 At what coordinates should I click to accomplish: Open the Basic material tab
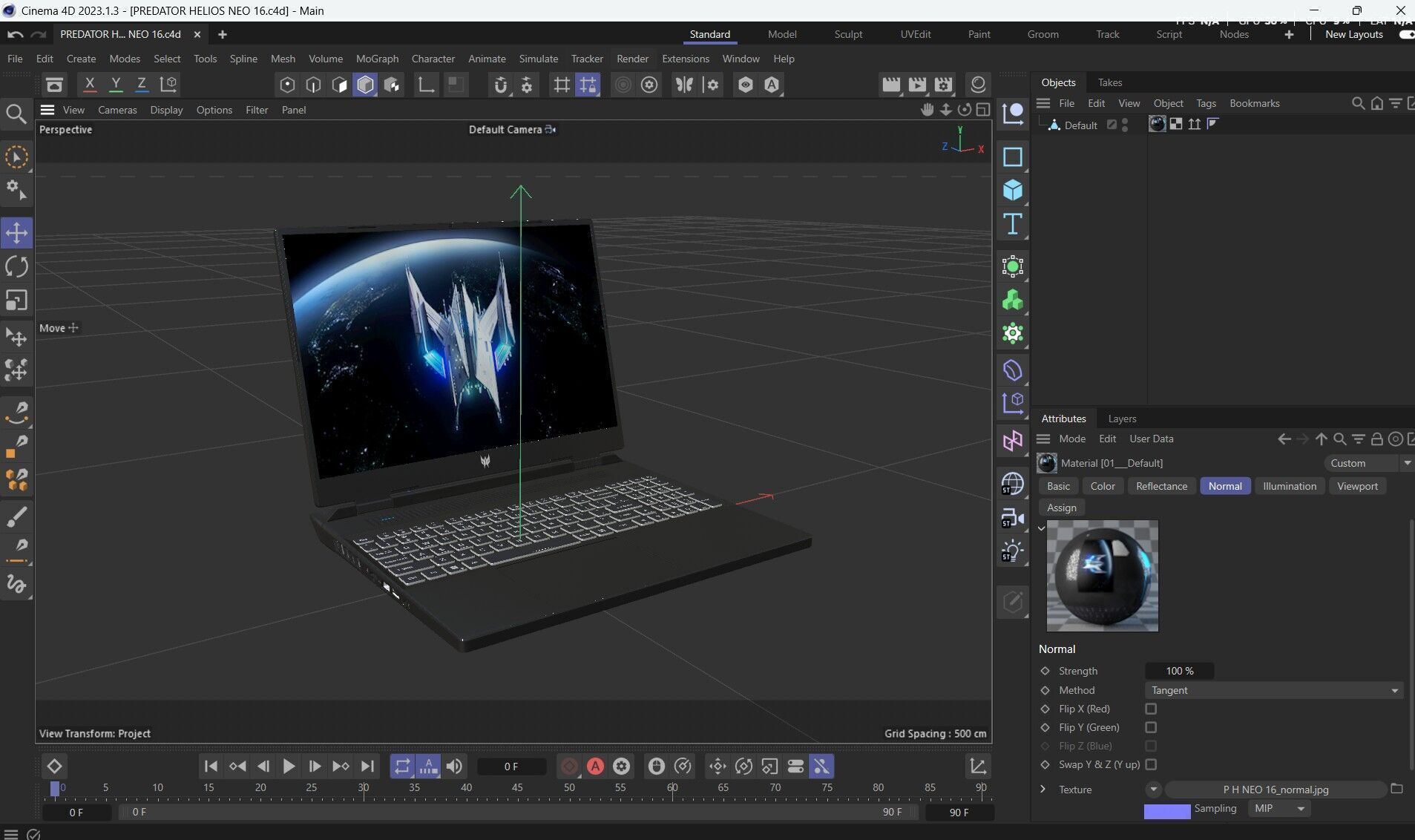[x=1058, y=486]
